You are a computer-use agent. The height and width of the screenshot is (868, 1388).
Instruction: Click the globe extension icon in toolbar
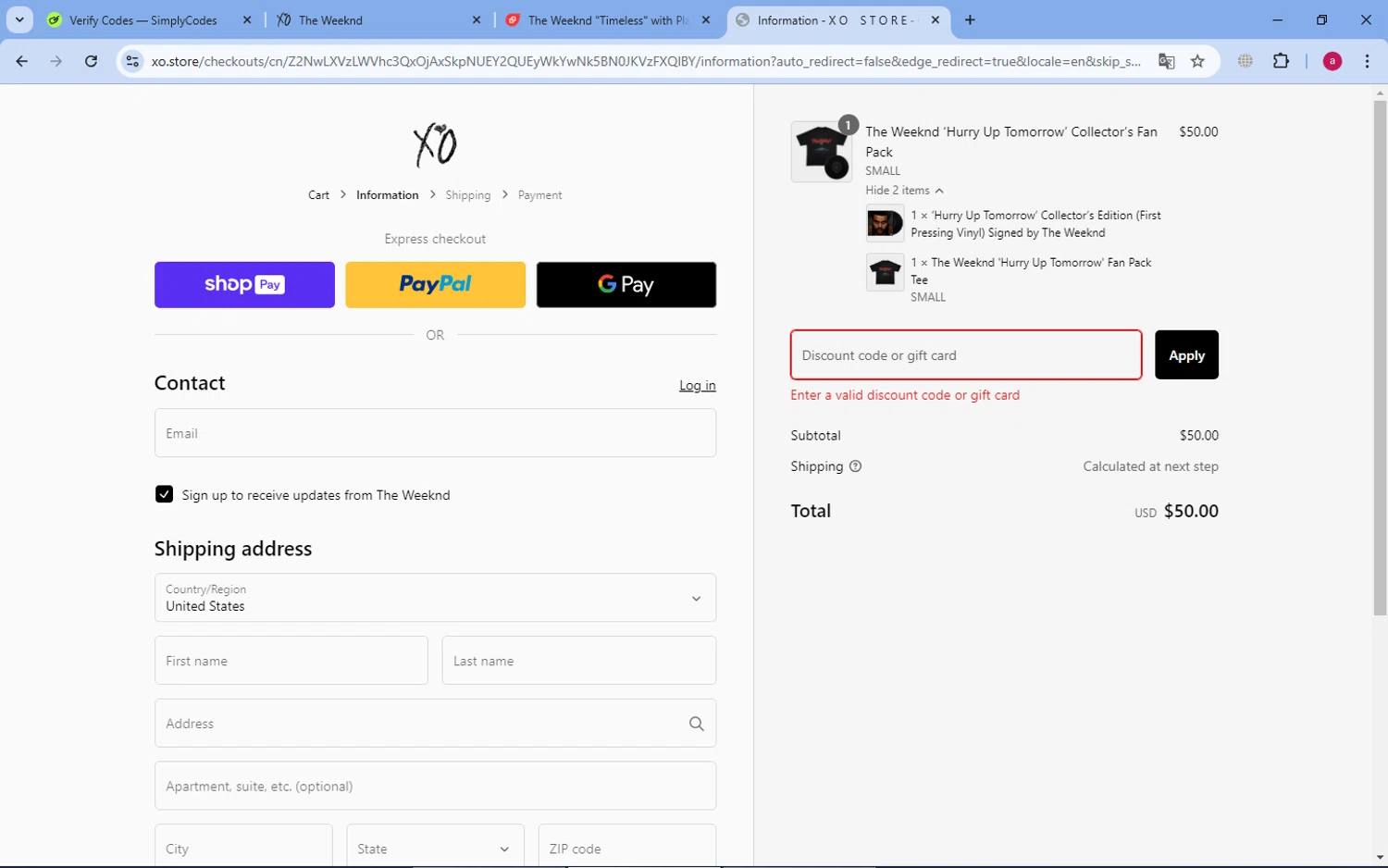1245,61
